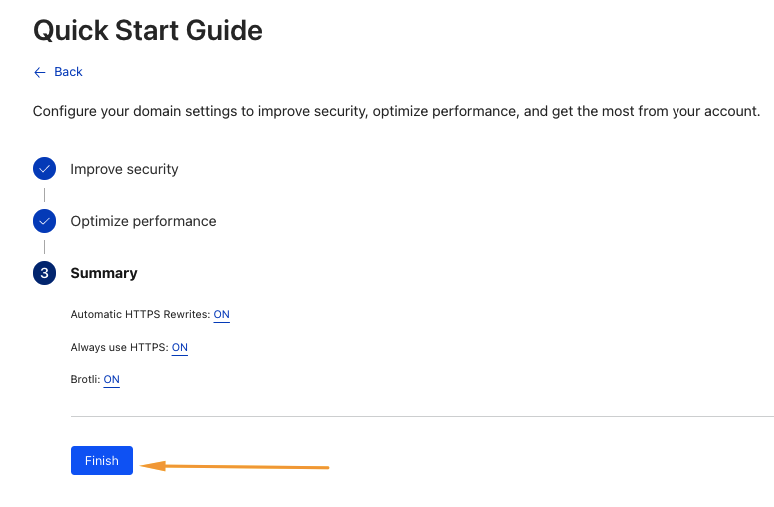Click the domain settings description paragraph

[x=396, y=111]
